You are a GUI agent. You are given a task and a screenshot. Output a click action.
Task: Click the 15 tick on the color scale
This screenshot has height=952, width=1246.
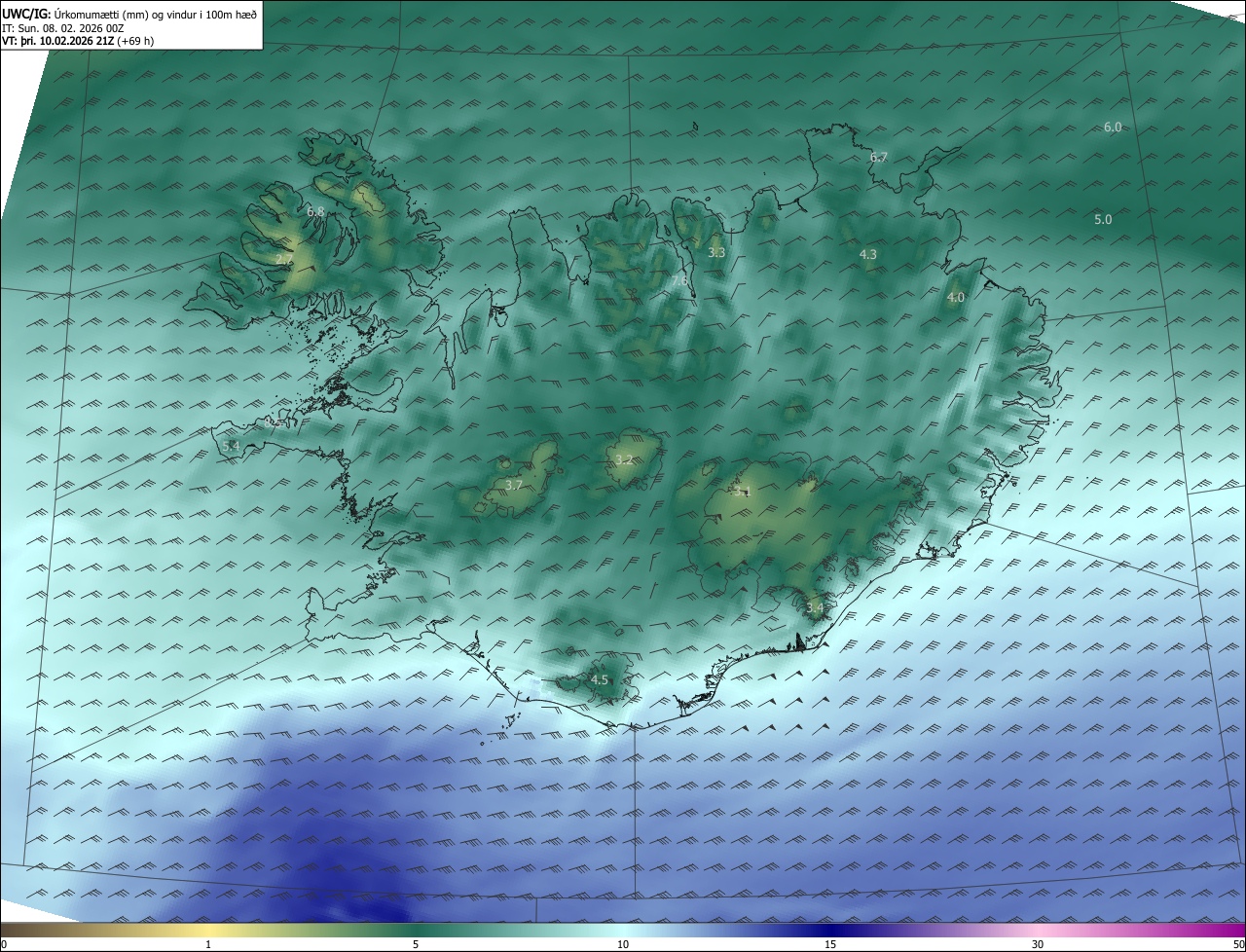829,944
